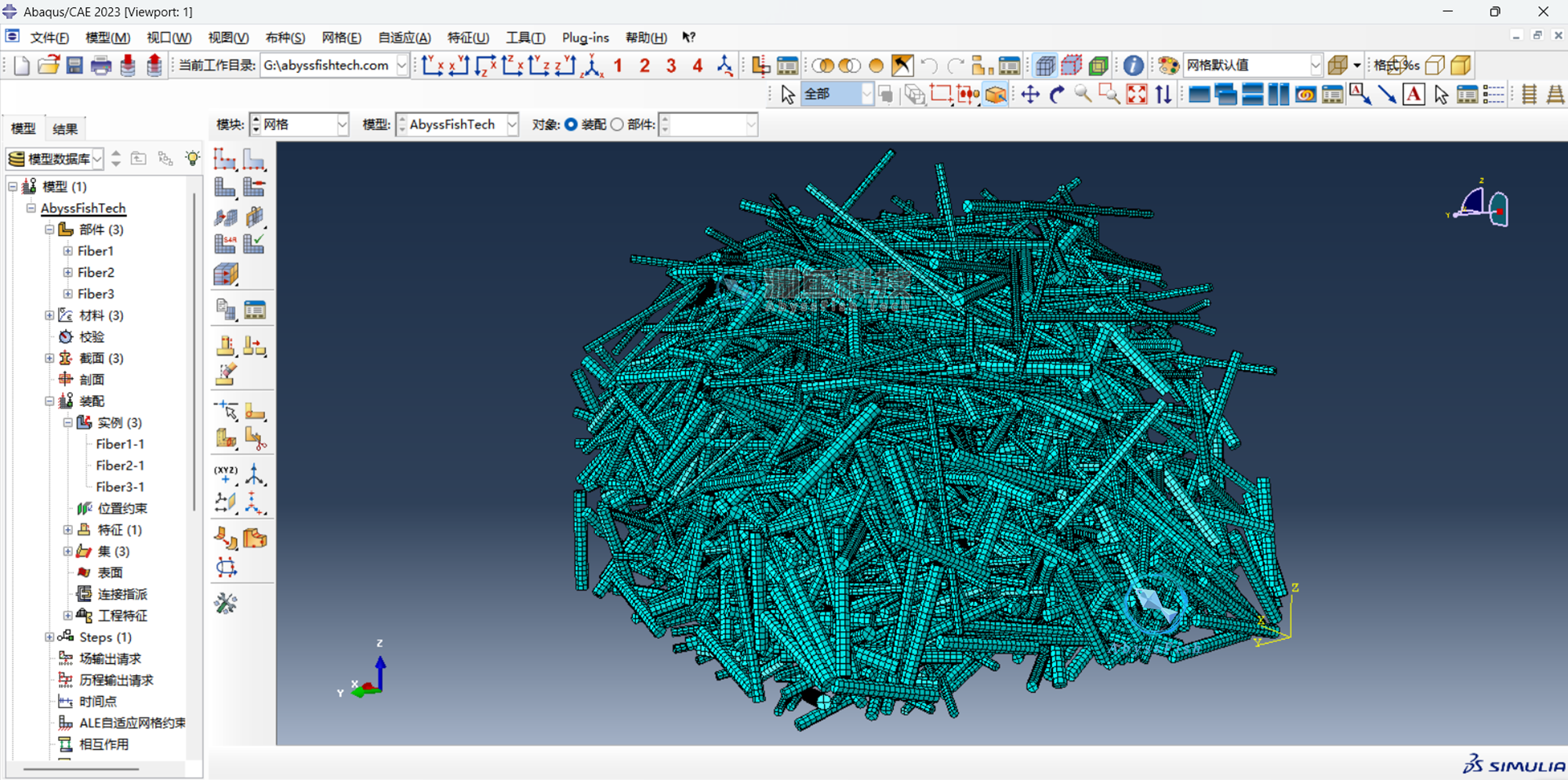Viewport: 1568px width, 780px height.
Task: Switch to the 模型 tab
Action: tap(24, 129)
